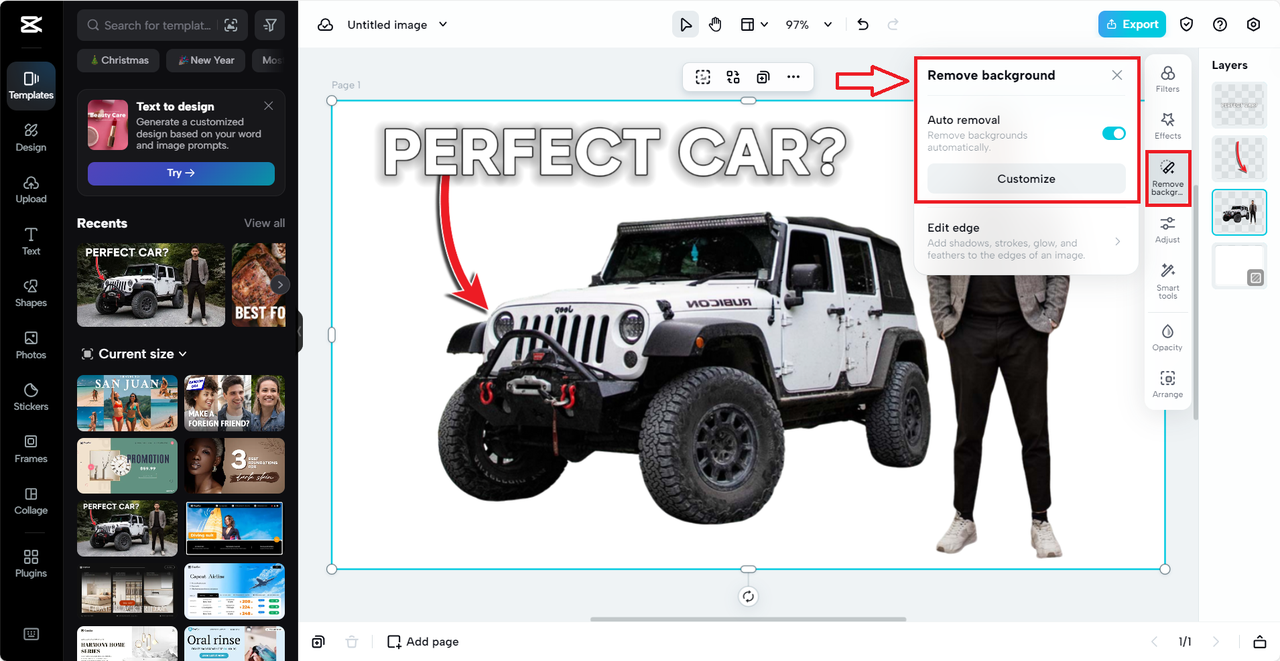Open the template filter button
Viewport: 1280px width, 661px height.
[269, 25]
